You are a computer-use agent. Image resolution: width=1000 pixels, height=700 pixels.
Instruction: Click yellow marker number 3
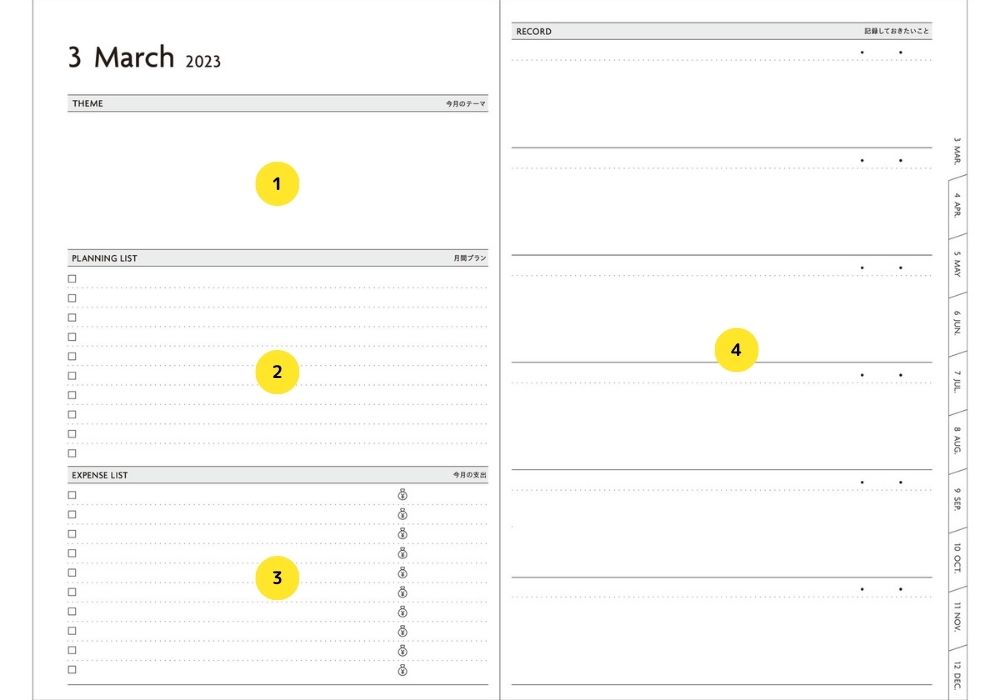(277, 578)
